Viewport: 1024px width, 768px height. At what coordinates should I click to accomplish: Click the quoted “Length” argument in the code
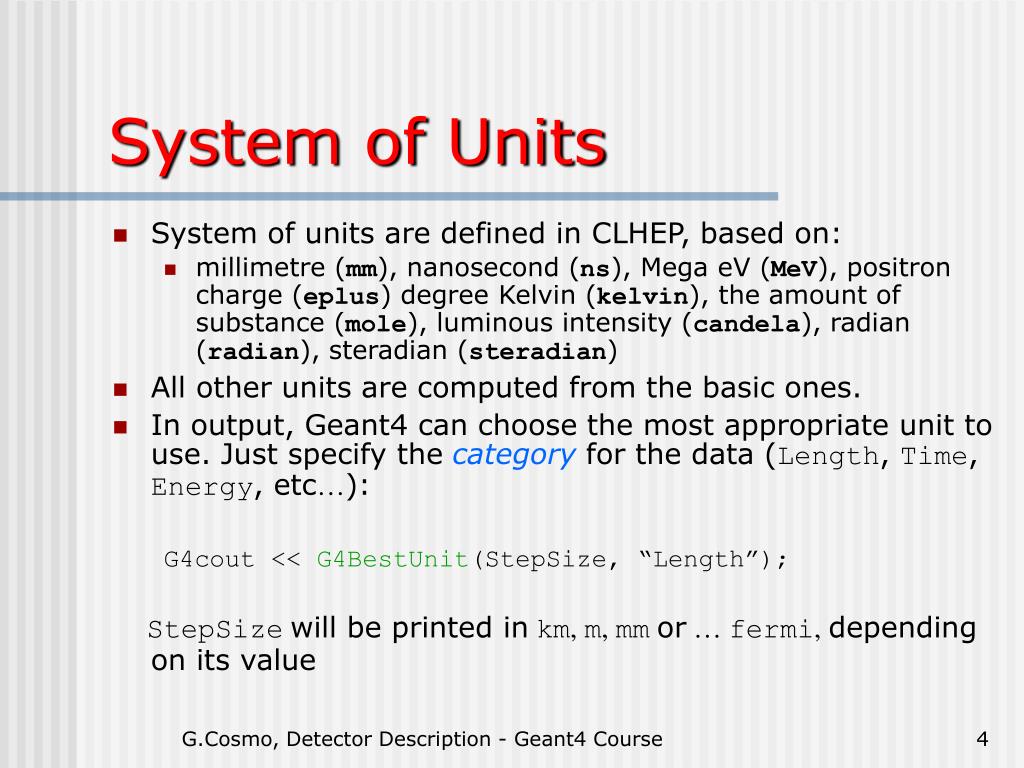pyautogui.click(x=698, y=560)
